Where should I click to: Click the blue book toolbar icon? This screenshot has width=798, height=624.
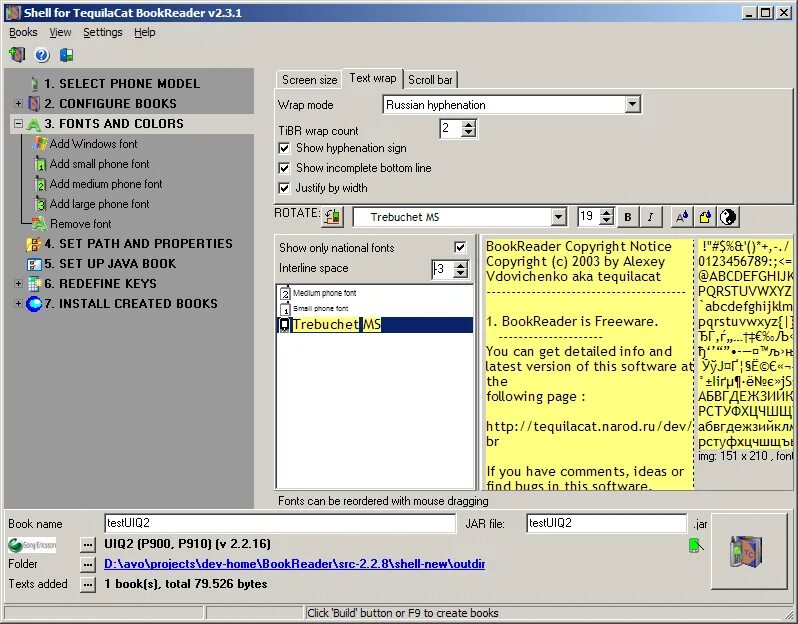67,55
